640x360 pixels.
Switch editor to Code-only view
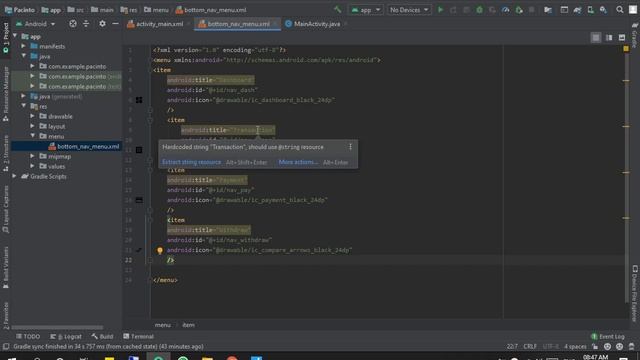(596, 38)
